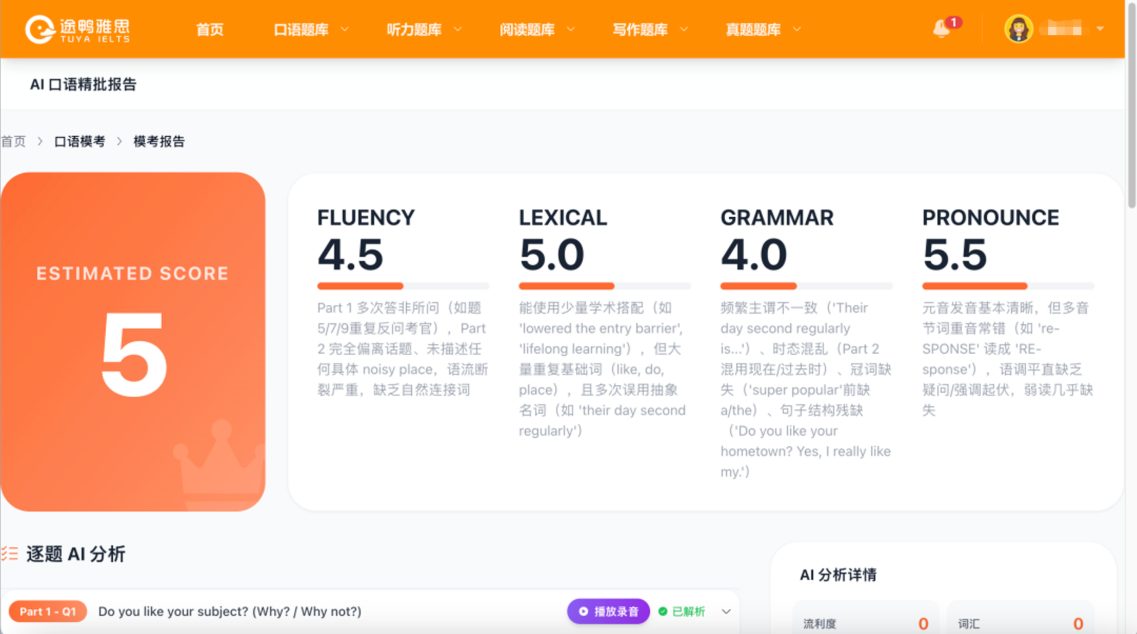Open the 阅读题库 menu

537,30
